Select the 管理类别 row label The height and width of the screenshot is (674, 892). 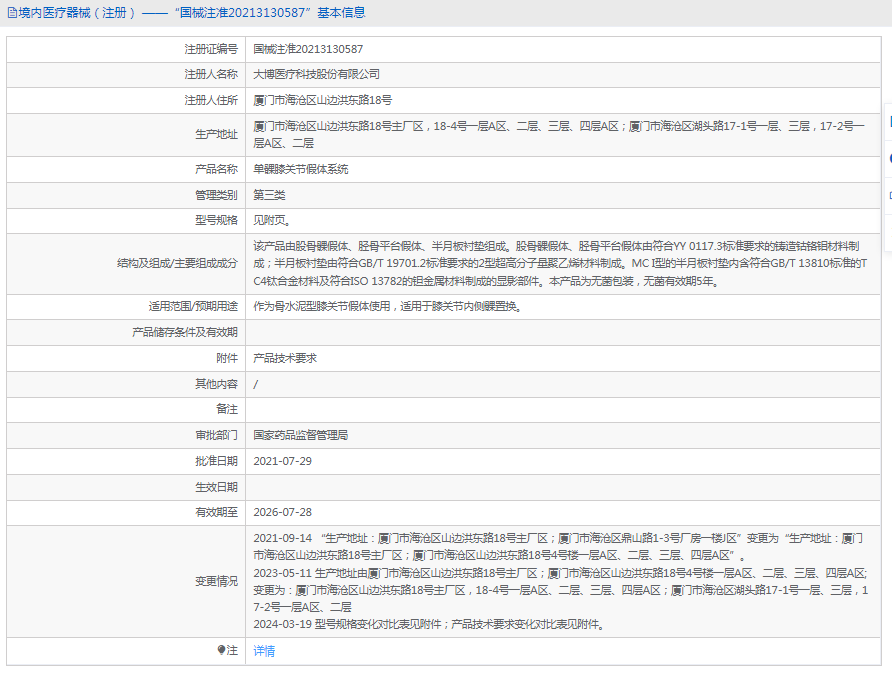[x=216, y=196]
